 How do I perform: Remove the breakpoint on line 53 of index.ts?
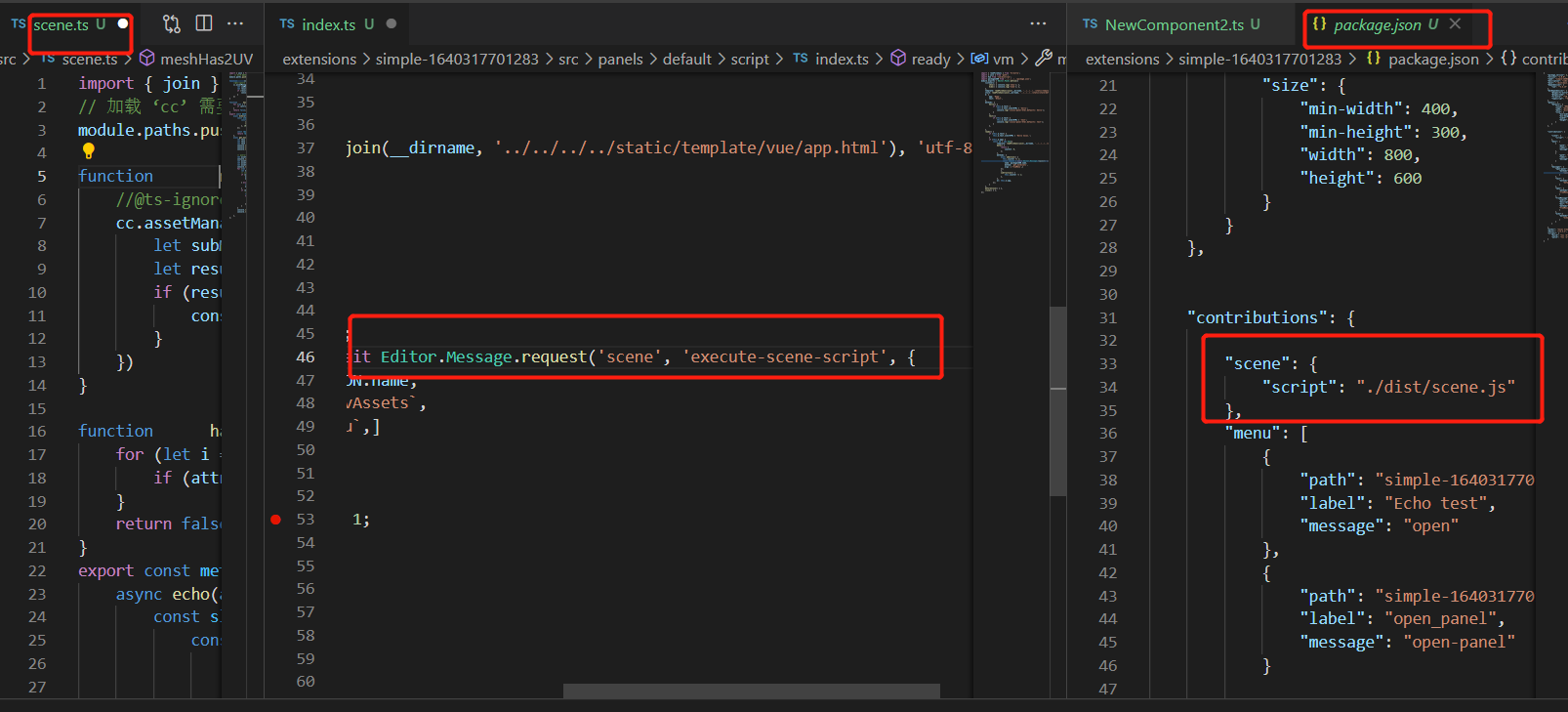pyautogui.click(x=275, y=520)
